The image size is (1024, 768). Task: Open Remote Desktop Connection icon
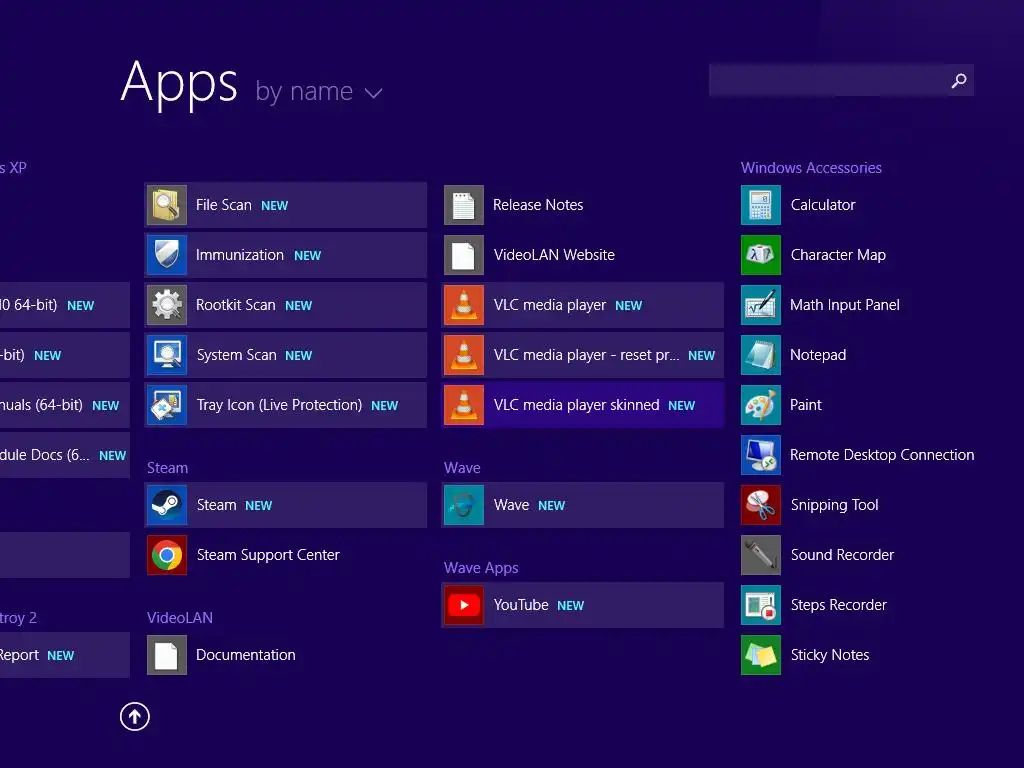[x=761, y=455]
